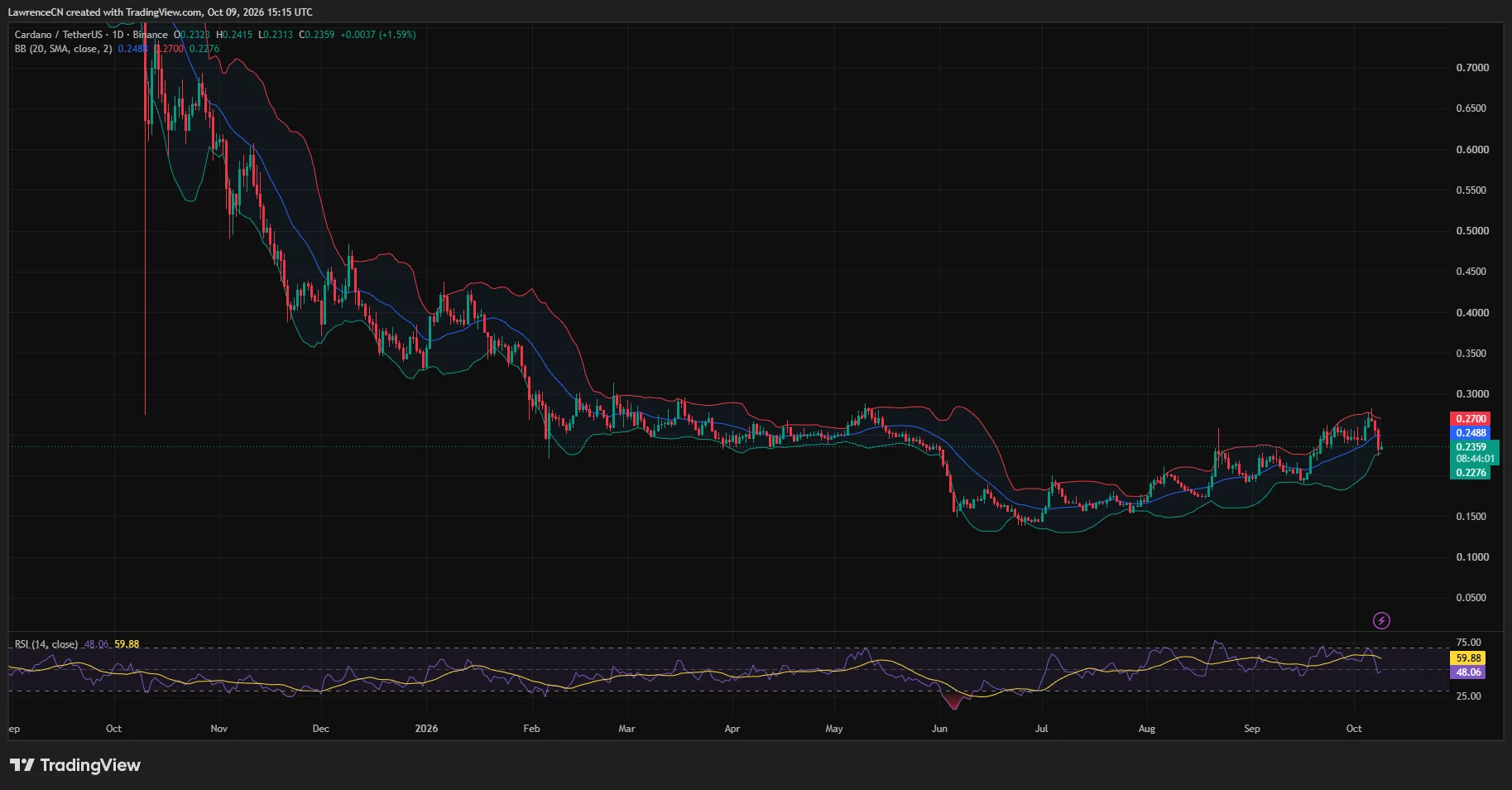The image size is (1512, 790).
Task: Click the blue 0.2488 basis tag on price axis
Action: click(1471, 433)
